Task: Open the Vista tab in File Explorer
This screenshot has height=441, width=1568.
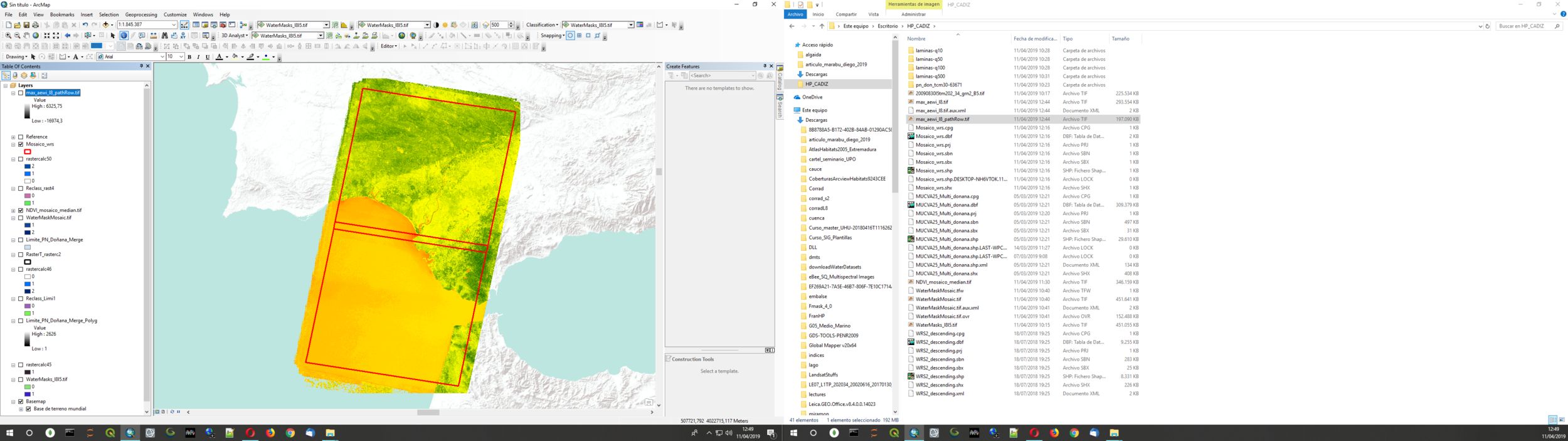Action: [x=873, y=14]
